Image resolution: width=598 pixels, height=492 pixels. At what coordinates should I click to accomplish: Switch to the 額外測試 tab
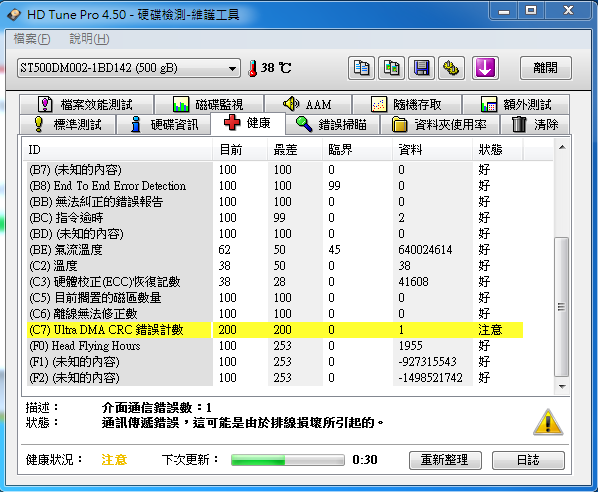[516, 104]
